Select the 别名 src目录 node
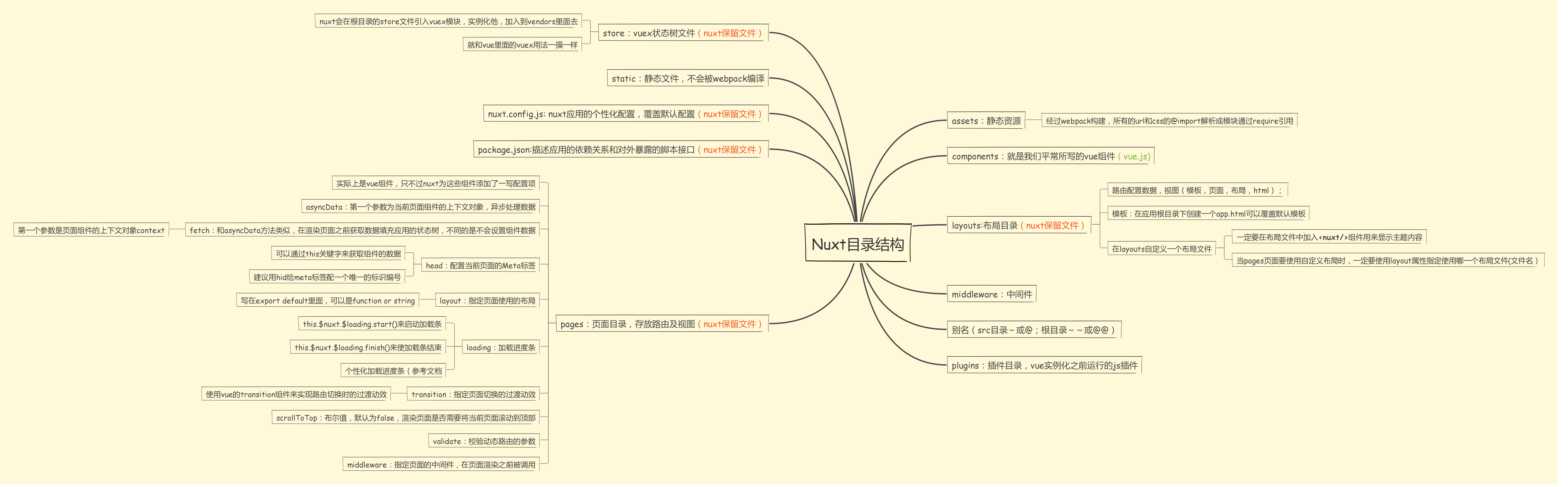The image size is (1568, 487). pos(1033,330)
